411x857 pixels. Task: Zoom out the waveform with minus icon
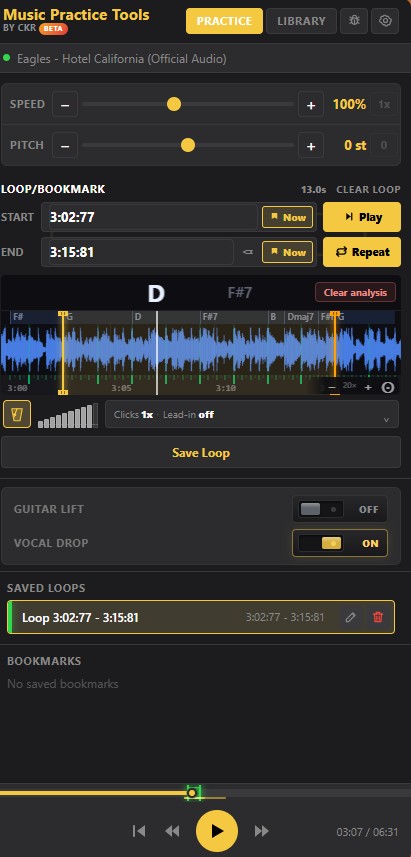[332, 387]
